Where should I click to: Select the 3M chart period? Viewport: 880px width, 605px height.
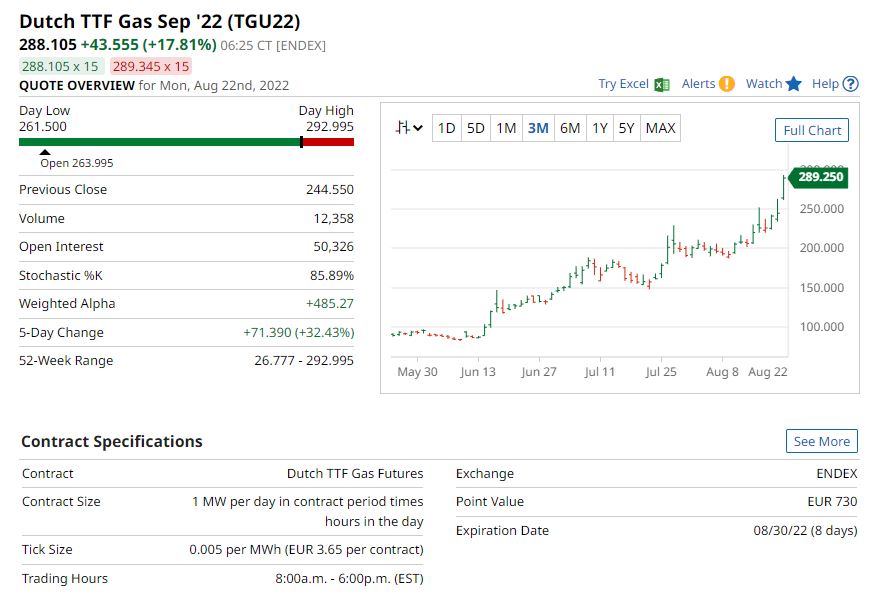(x=538, y=128)
